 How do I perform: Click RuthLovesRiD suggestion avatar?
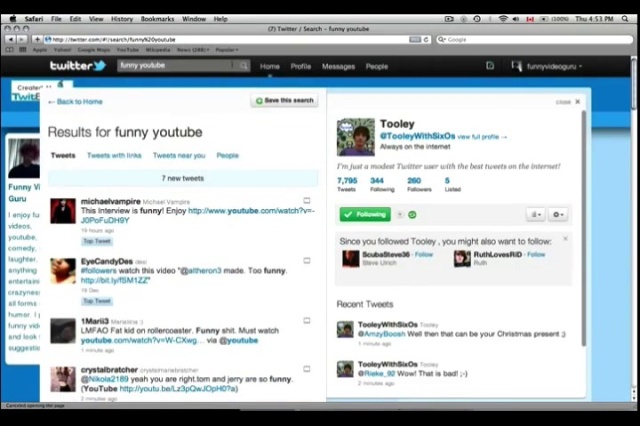(x=462, y=259)
